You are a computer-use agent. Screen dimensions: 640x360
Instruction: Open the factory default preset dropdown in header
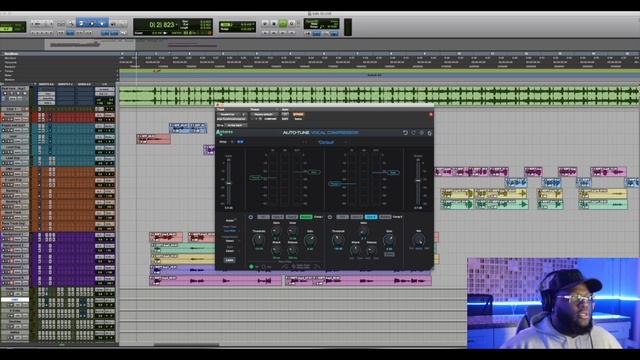264,114
